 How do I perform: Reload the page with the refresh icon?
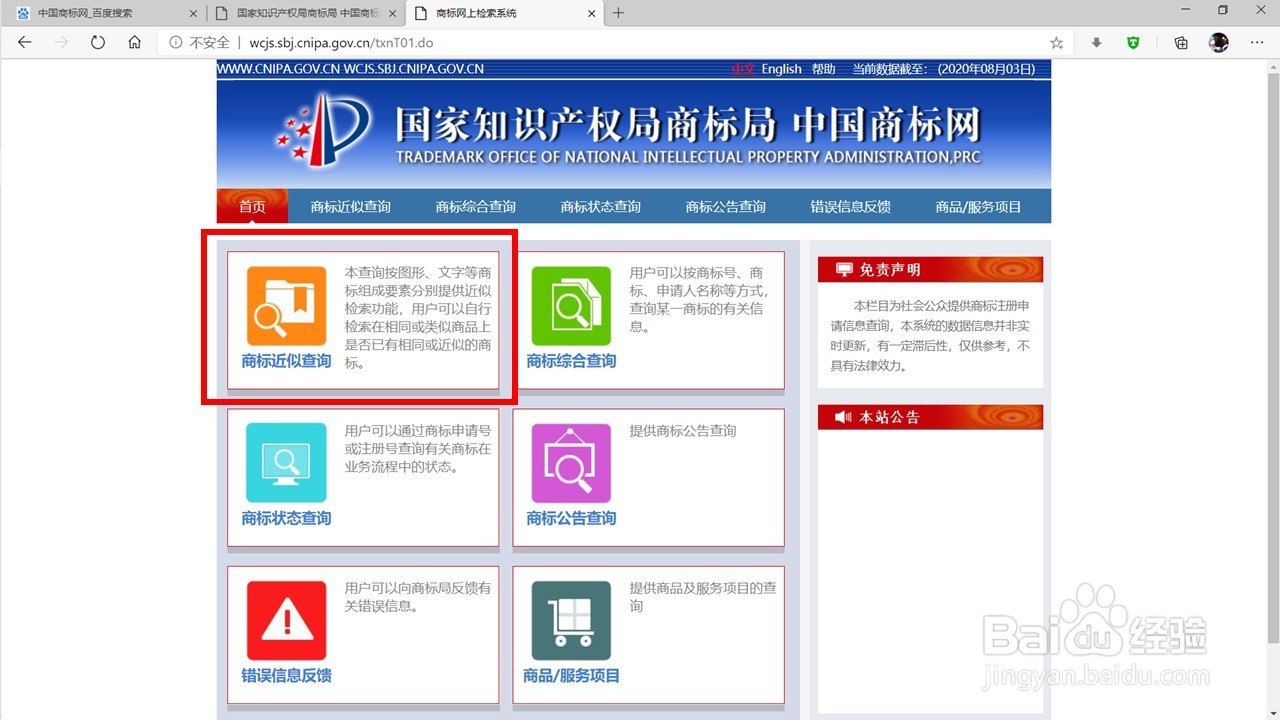point(97,43)
